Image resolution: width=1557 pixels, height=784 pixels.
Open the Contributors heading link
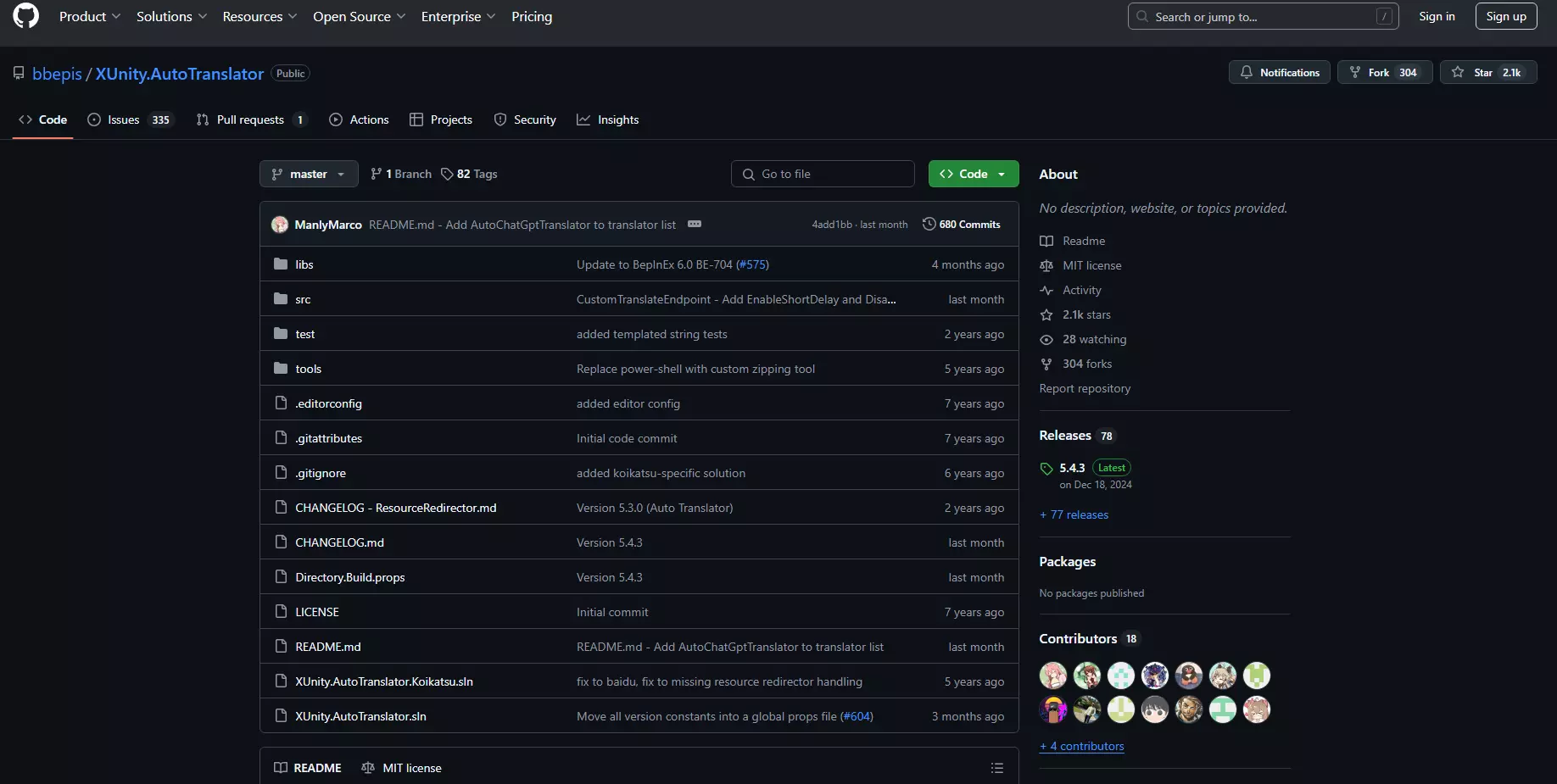1078,638
